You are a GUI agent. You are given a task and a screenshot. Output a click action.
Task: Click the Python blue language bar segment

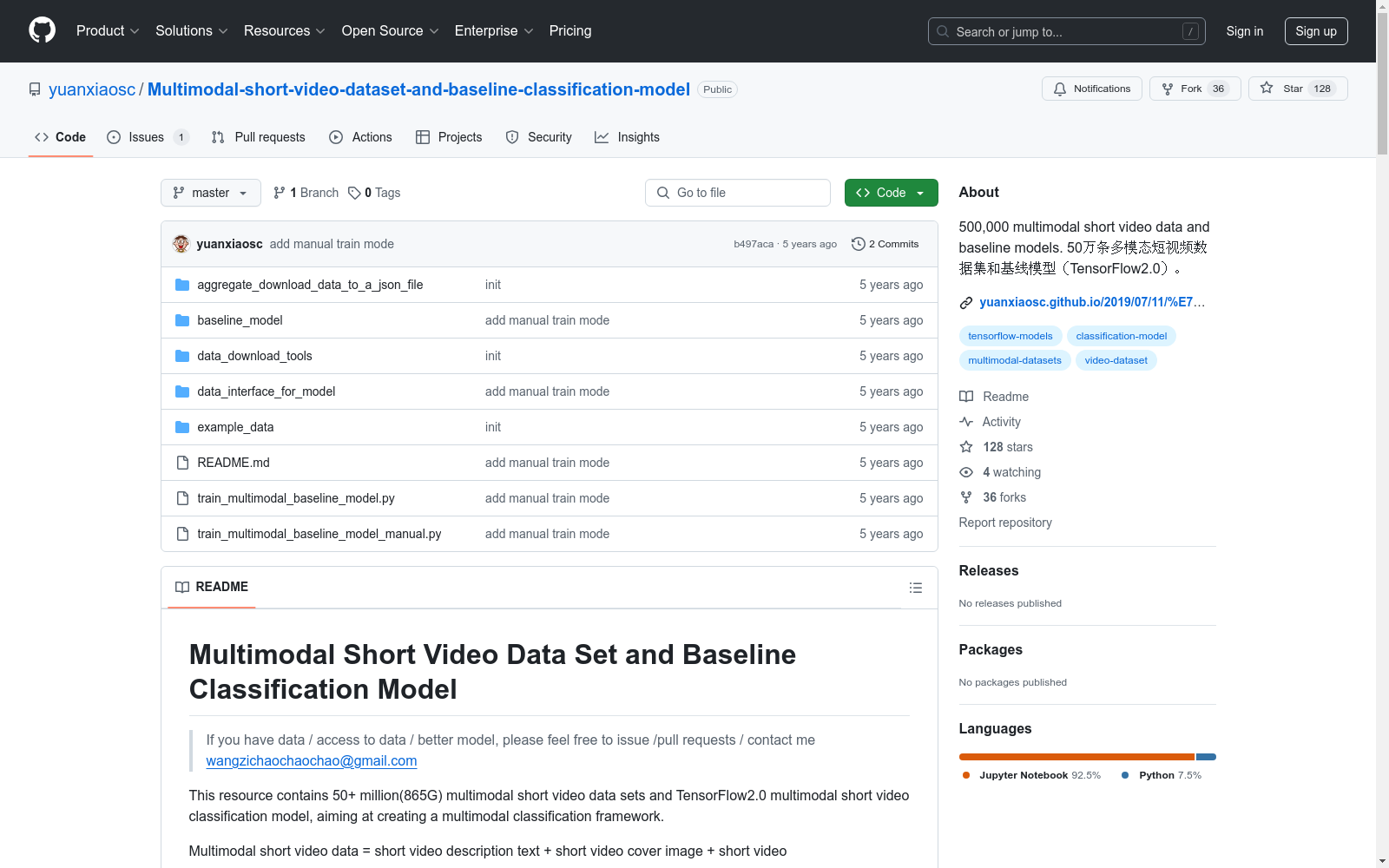click(1206, 757)
